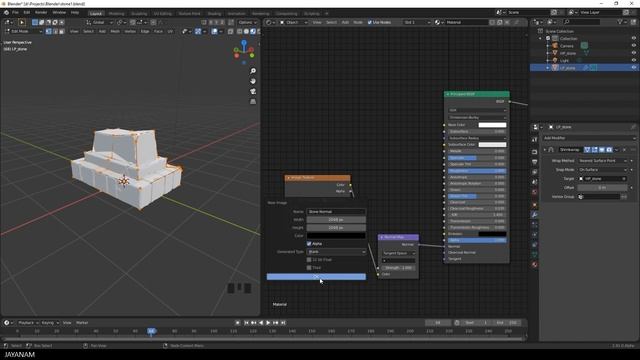Viewport: 640px width, 360px height.
Task: Enable the 32 bit Float checkbox
Action: click(309, 260)
